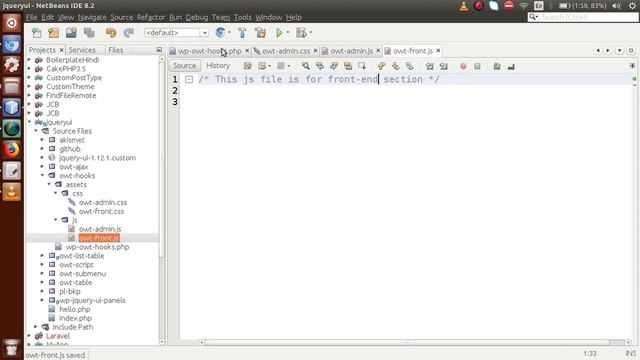
Task: Run the project with green play icon
Action: [x=279, y=33]
